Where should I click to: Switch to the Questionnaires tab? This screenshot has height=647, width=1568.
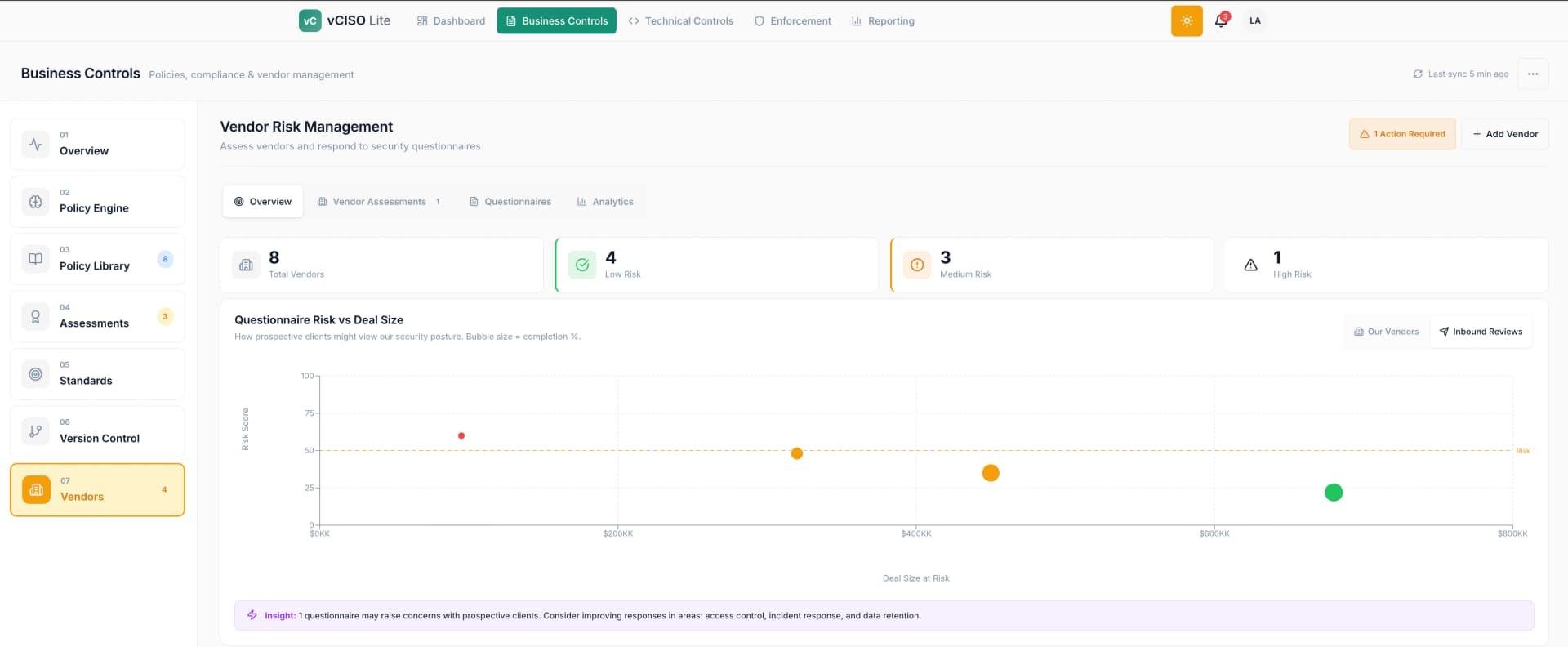(x=510, y=202)
